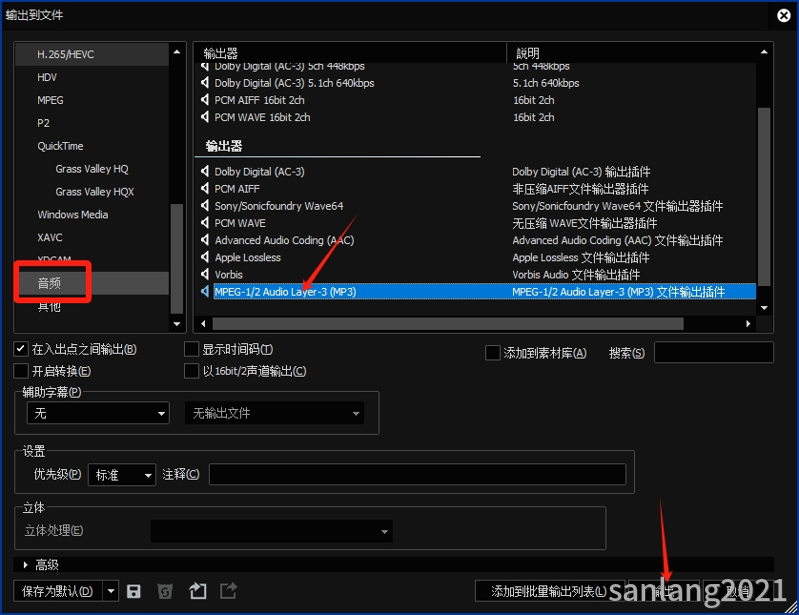Click horizontal scrollbar right arrow
The width and height of the screenshot is (799, 615).
pos(748,324)
